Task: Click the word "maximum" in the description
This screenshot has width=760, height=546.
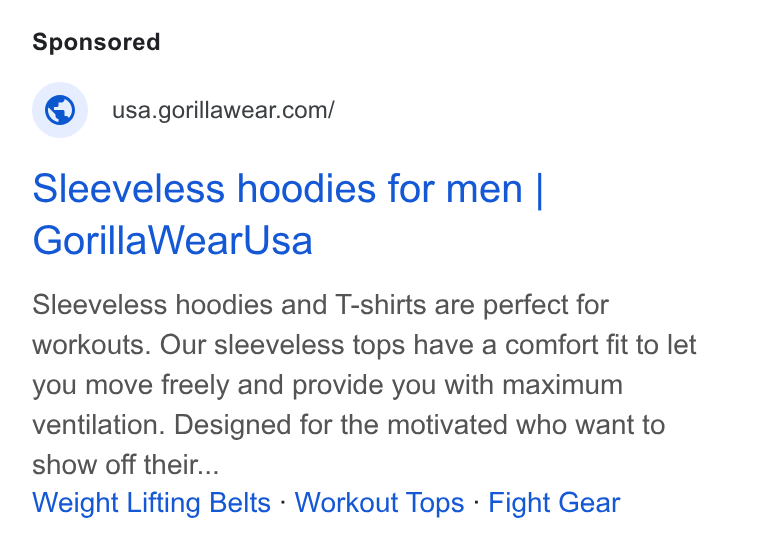Action: pyautogui.click(x=562, y=385)
